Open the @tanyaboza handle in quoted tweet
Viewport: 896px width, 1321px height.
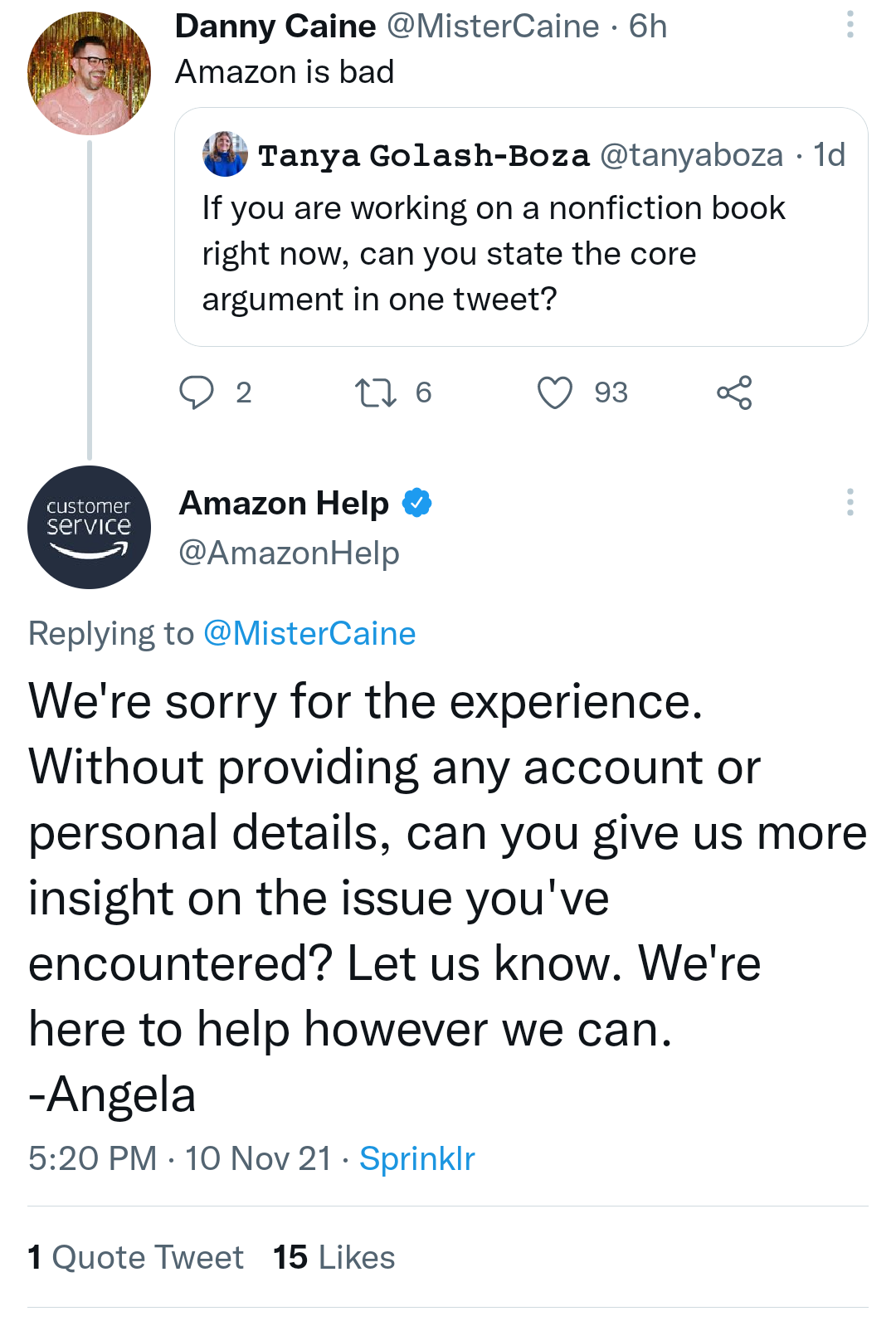[x=691, y=155]
